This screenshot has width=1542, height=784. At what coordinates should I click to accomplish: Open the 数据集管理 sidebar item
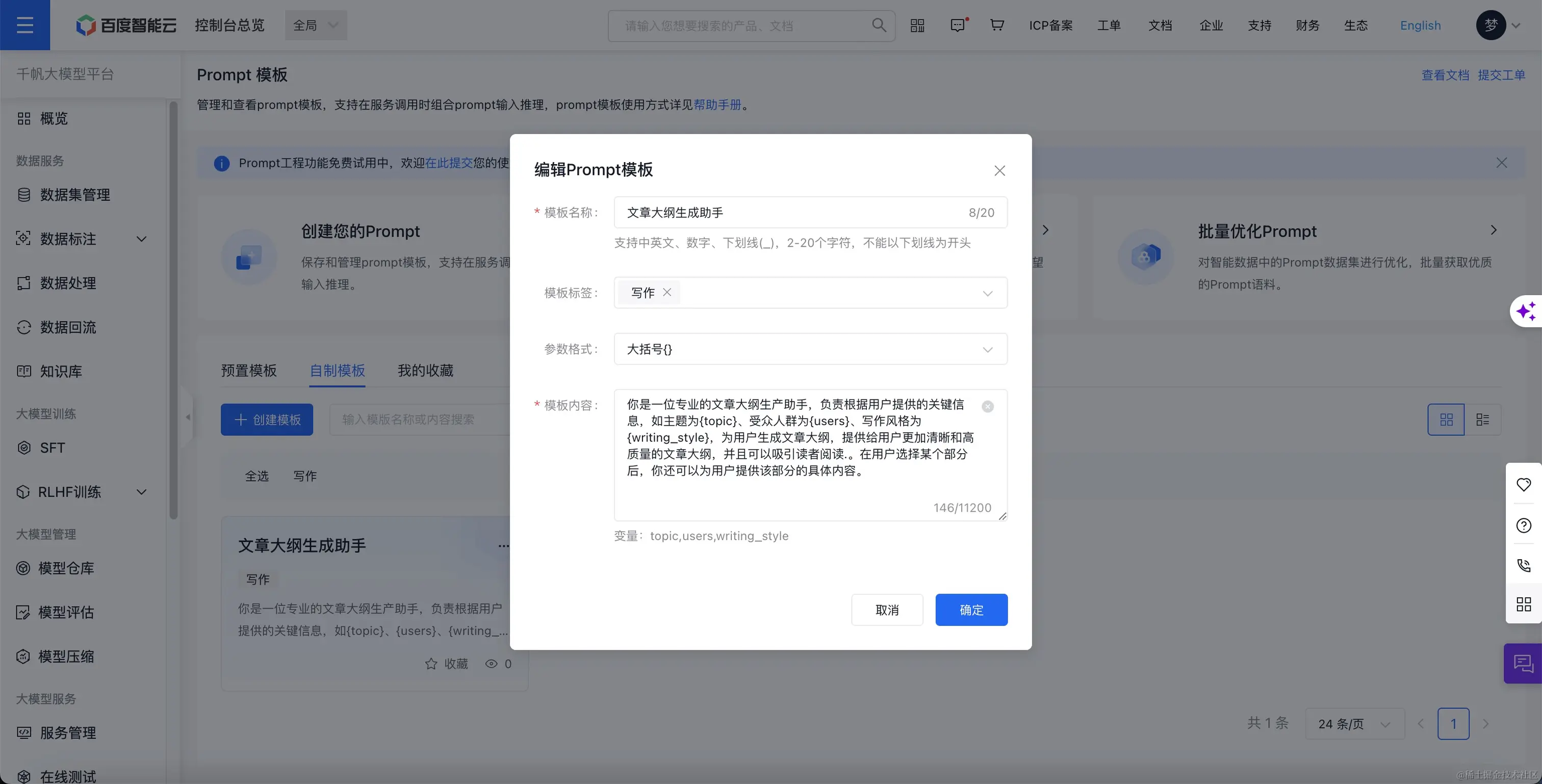75,195
